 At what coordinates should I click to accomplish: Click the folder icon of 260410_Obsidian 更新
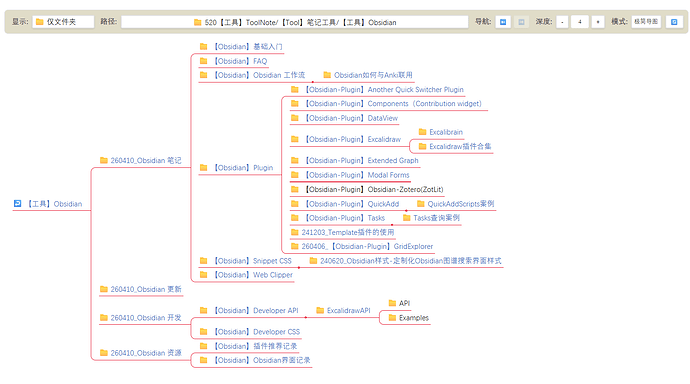coord(104,289)
